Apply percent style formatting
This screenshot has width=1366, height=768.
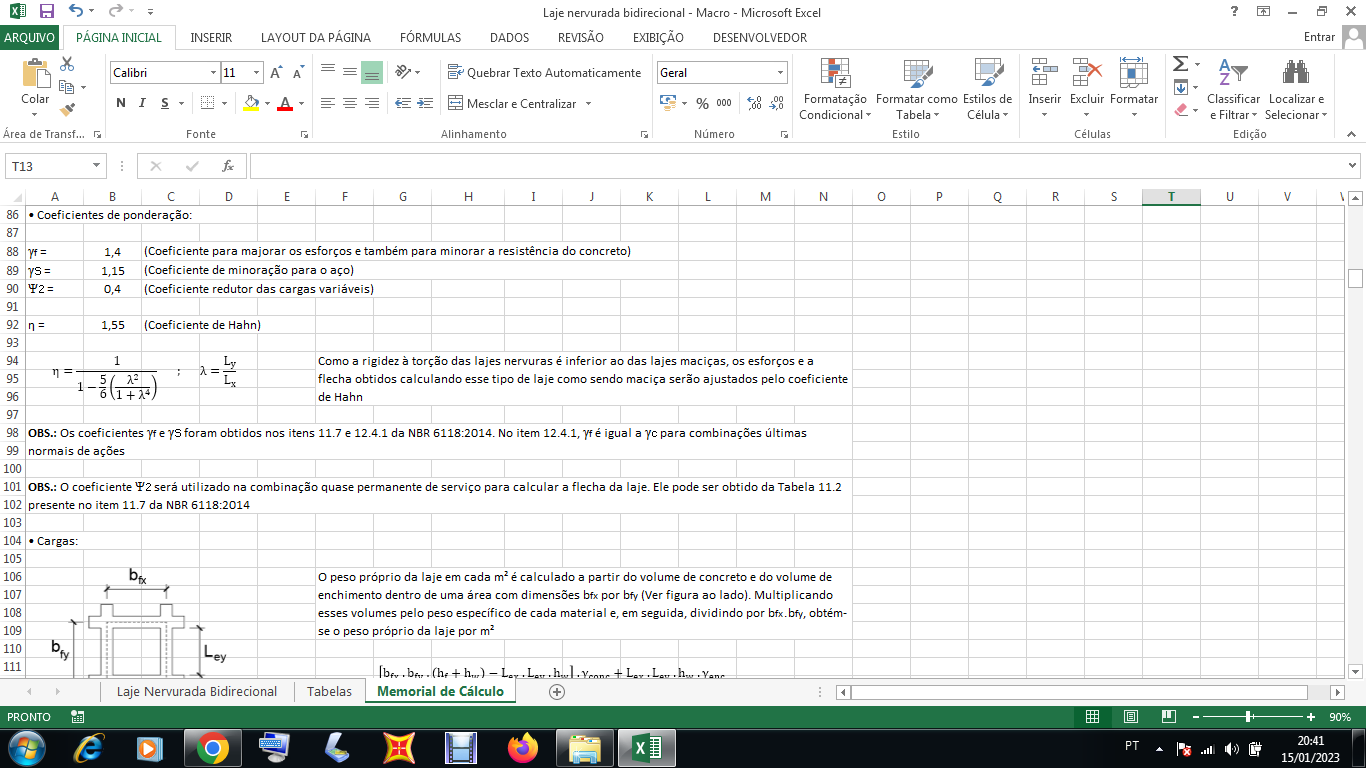[x=702, y=103]
